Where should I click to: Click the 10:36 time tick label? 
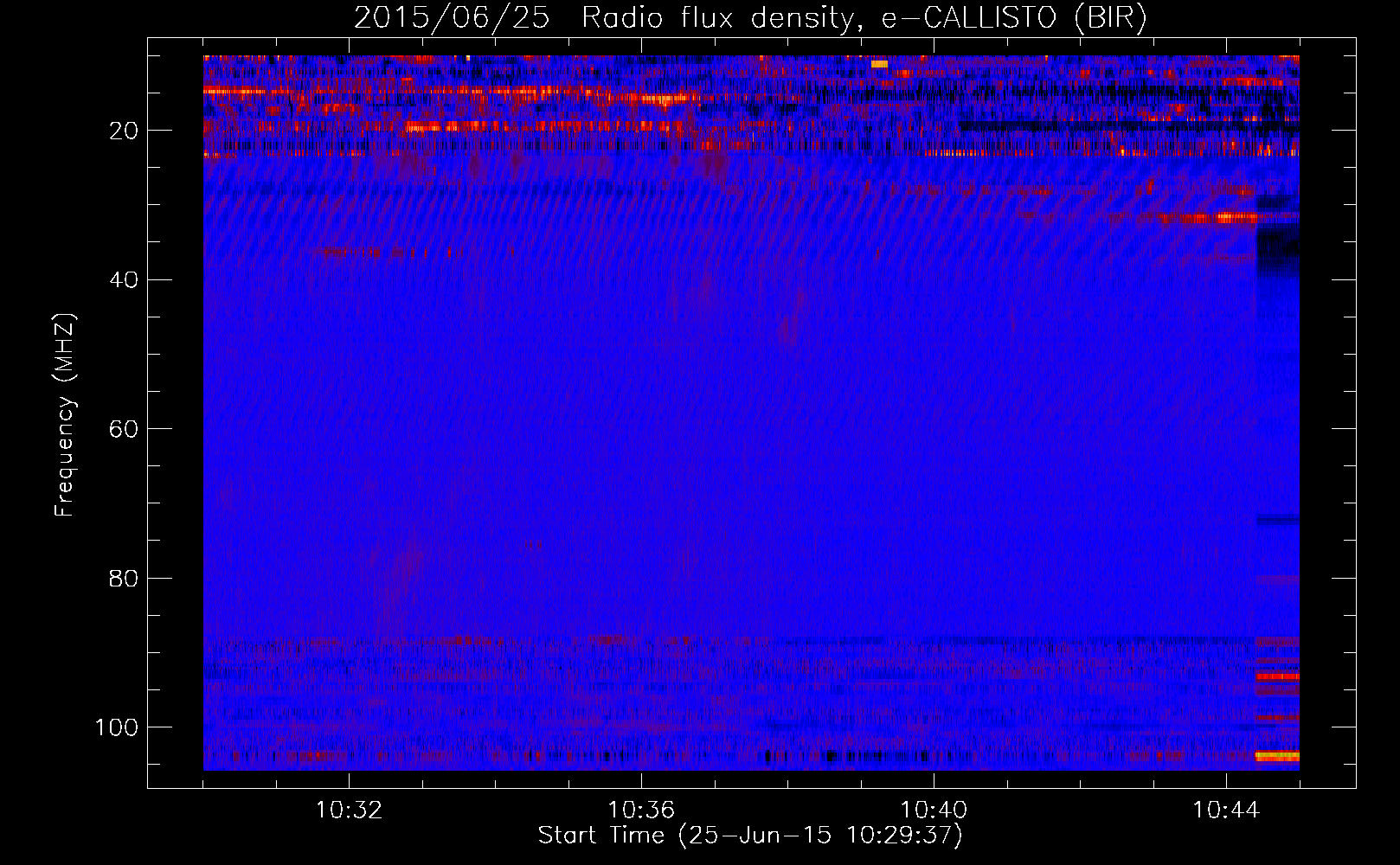(641, 811)
